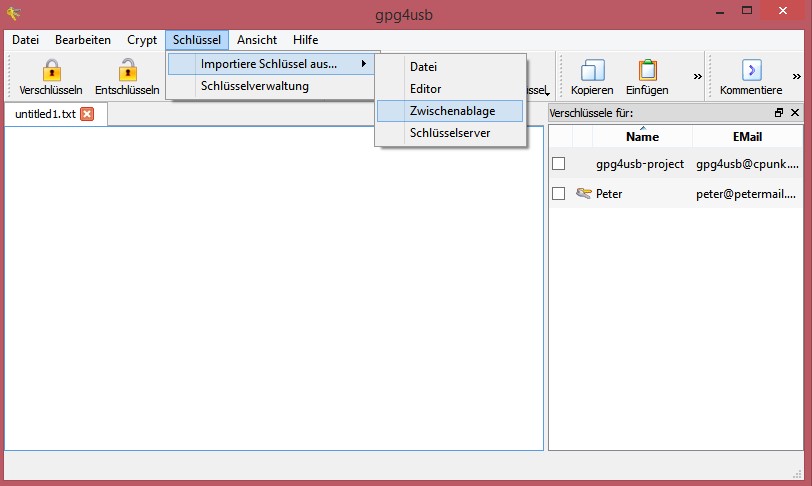The height and width of the screenshot is (486, 812).
Task: Click the Verschlüsseln lock icon
Action: 51,71
